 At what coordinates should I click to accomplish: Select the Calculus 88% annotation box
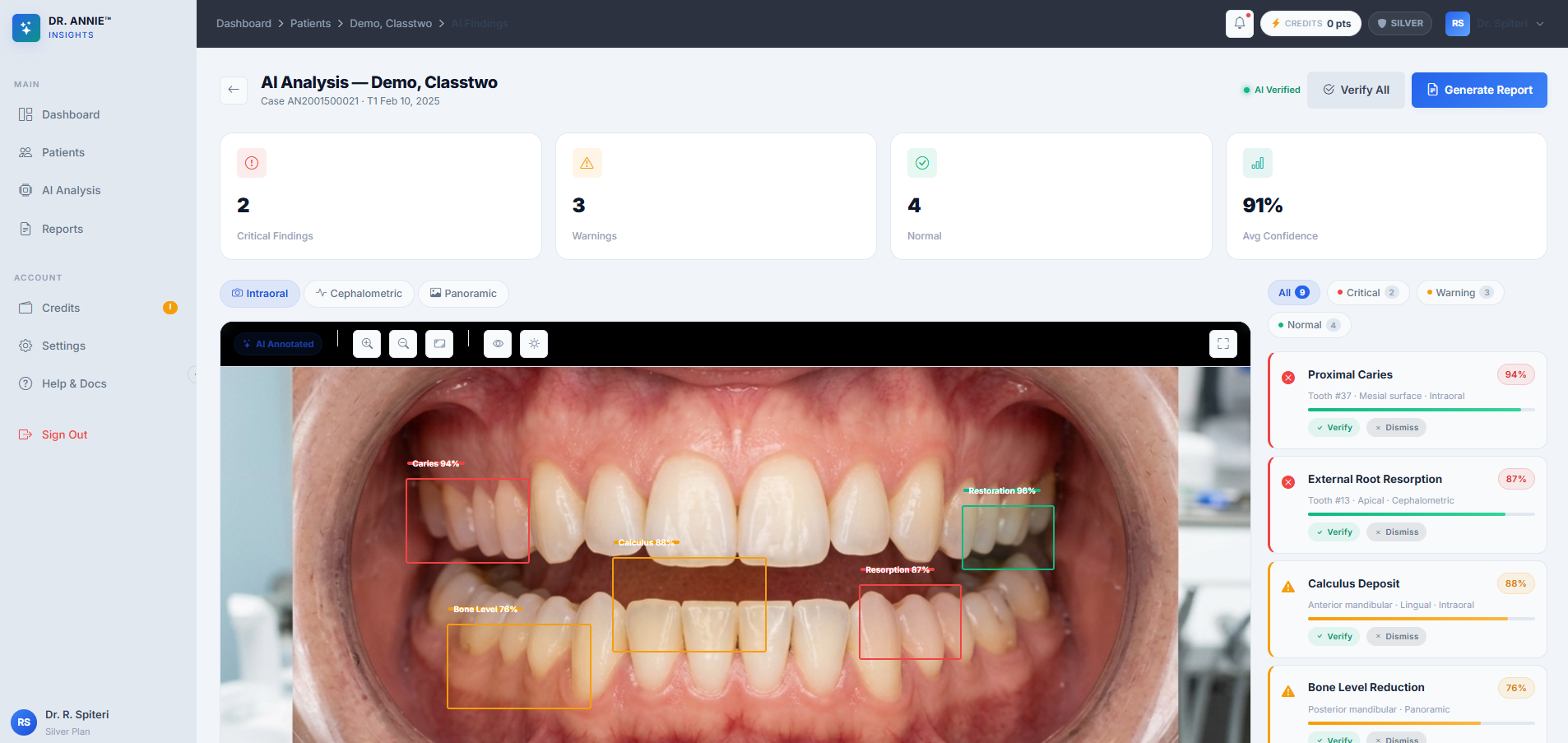pyautogui.click(x=689, y=605)
